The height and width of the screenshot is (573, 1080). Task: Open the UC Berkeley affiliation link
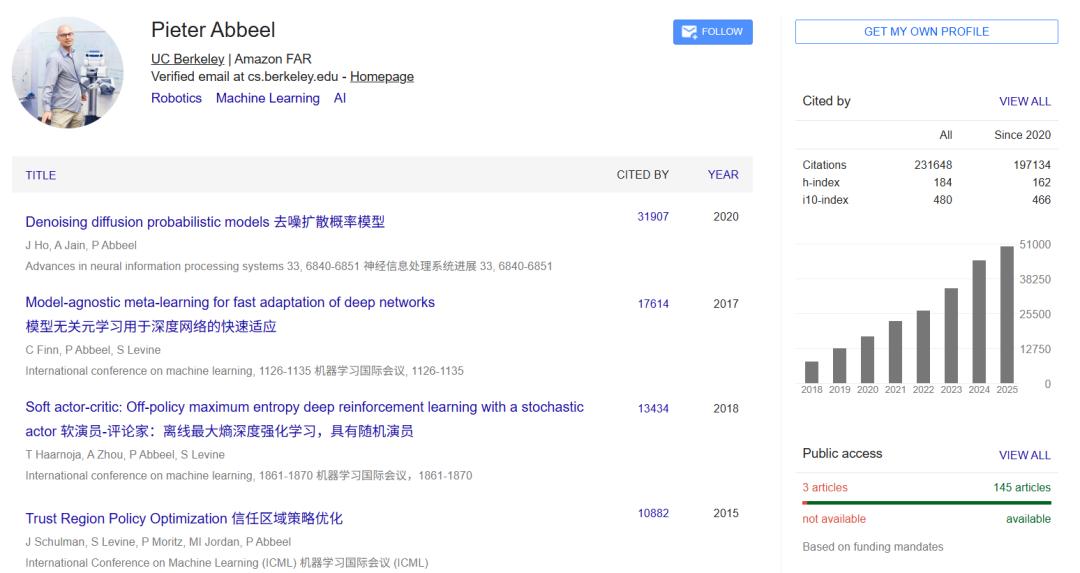pos(187,59)
